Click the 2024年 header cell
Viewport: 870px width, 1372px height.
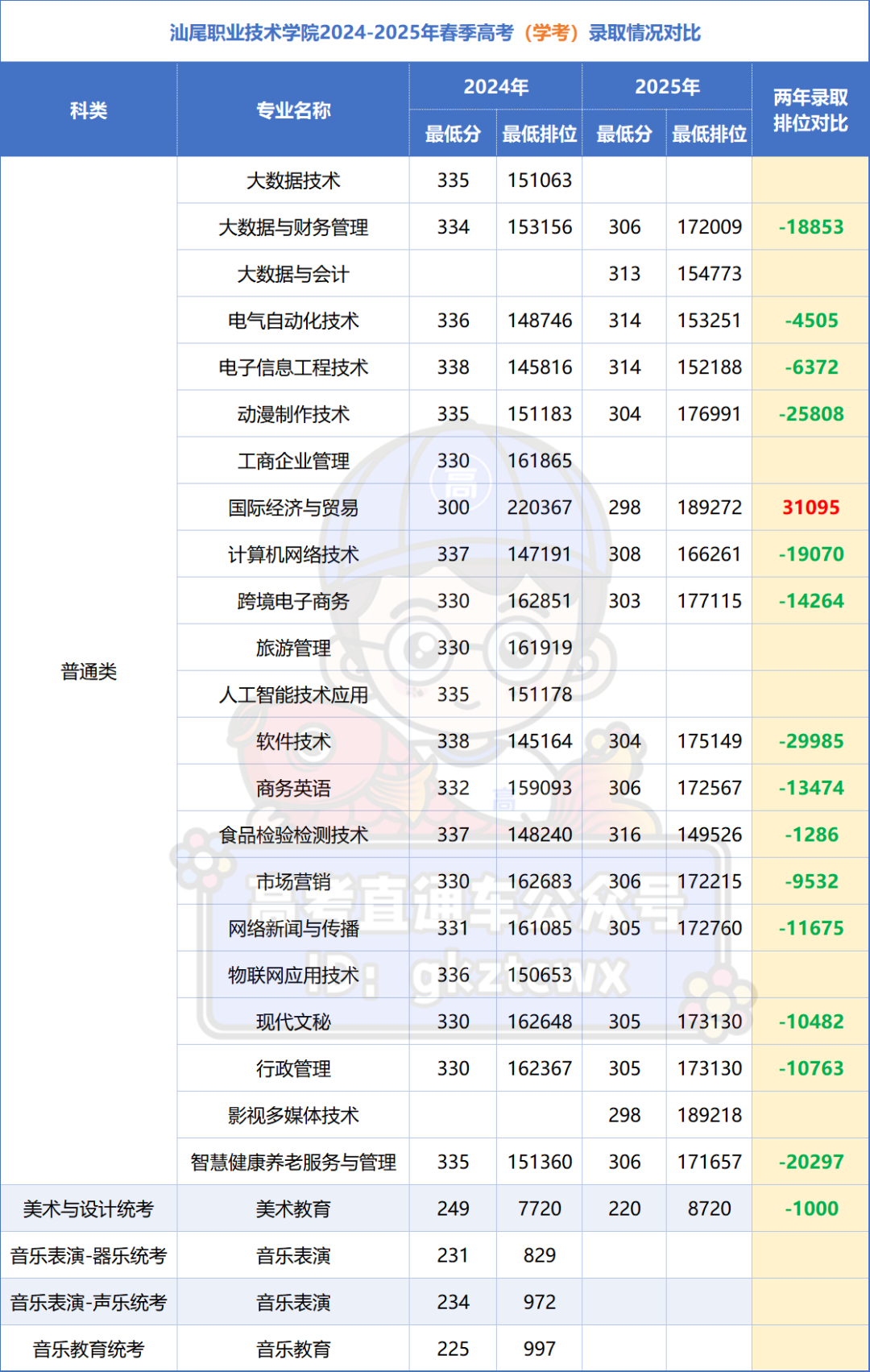point(495,87)
